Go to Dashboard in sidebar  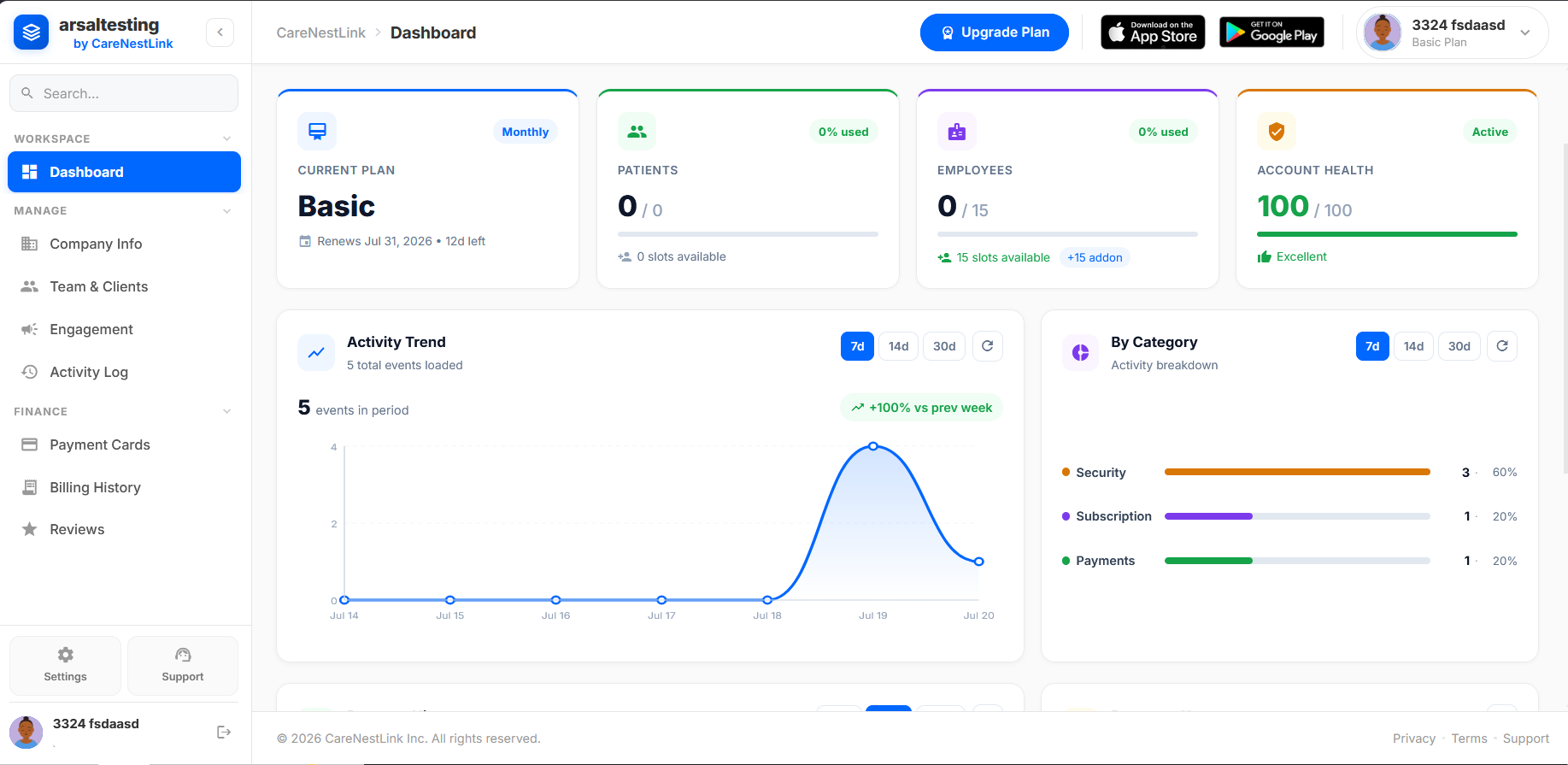click(x=124, y=172)
